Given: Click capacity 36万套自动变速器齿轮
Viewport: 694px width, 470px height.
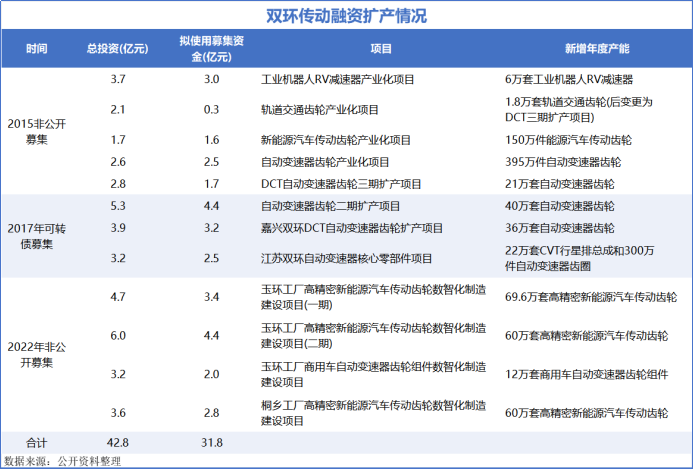Looking at the screenshot, I should pos(559,228).
